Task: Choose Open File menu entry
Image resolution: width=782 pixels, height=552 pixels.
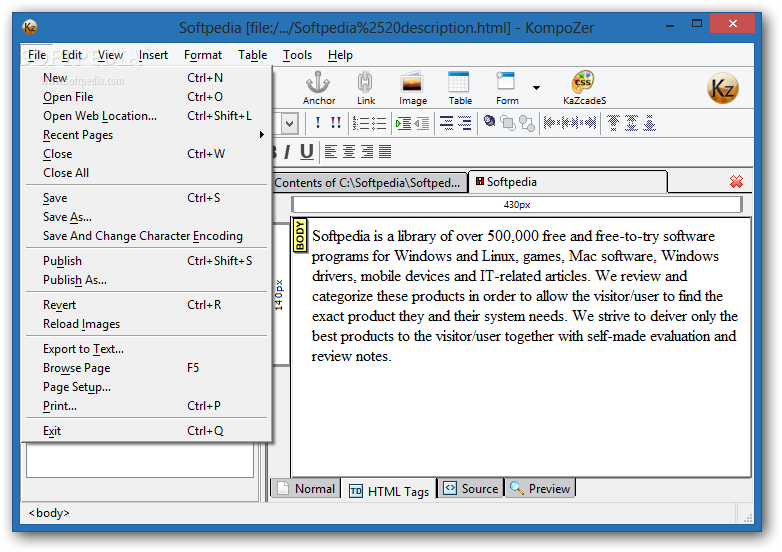Action: point(147,97)
